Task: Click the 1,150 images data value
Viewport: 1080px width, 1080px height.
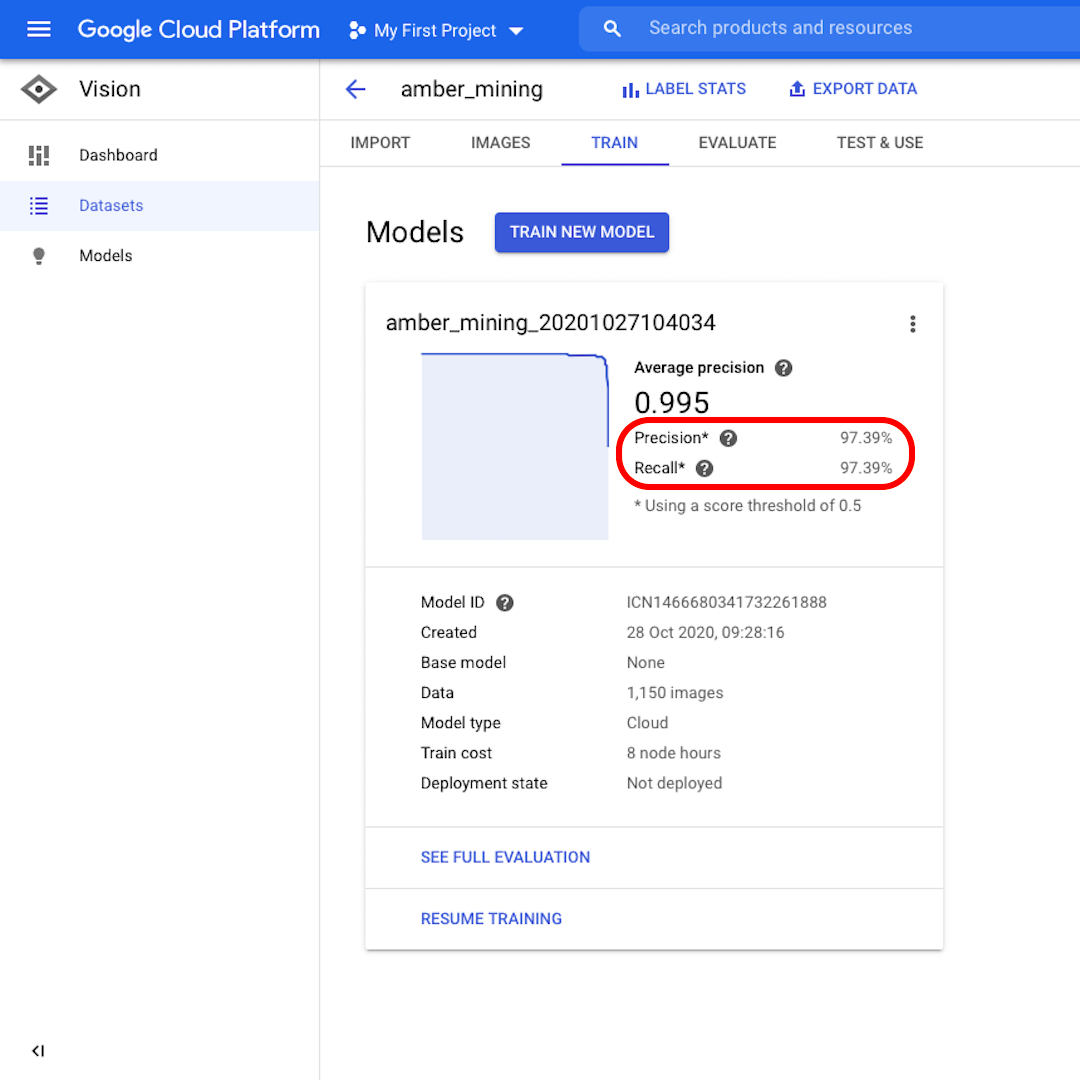Action: (674, 692)
